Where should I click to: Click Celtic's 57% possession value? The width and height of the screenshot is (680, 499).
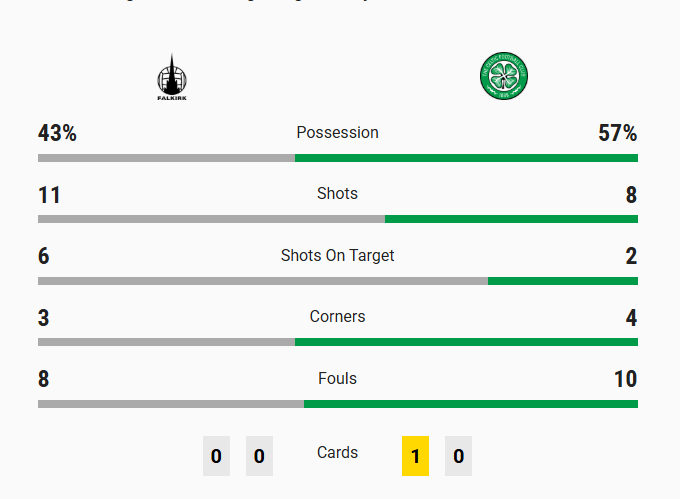(617, 134)
